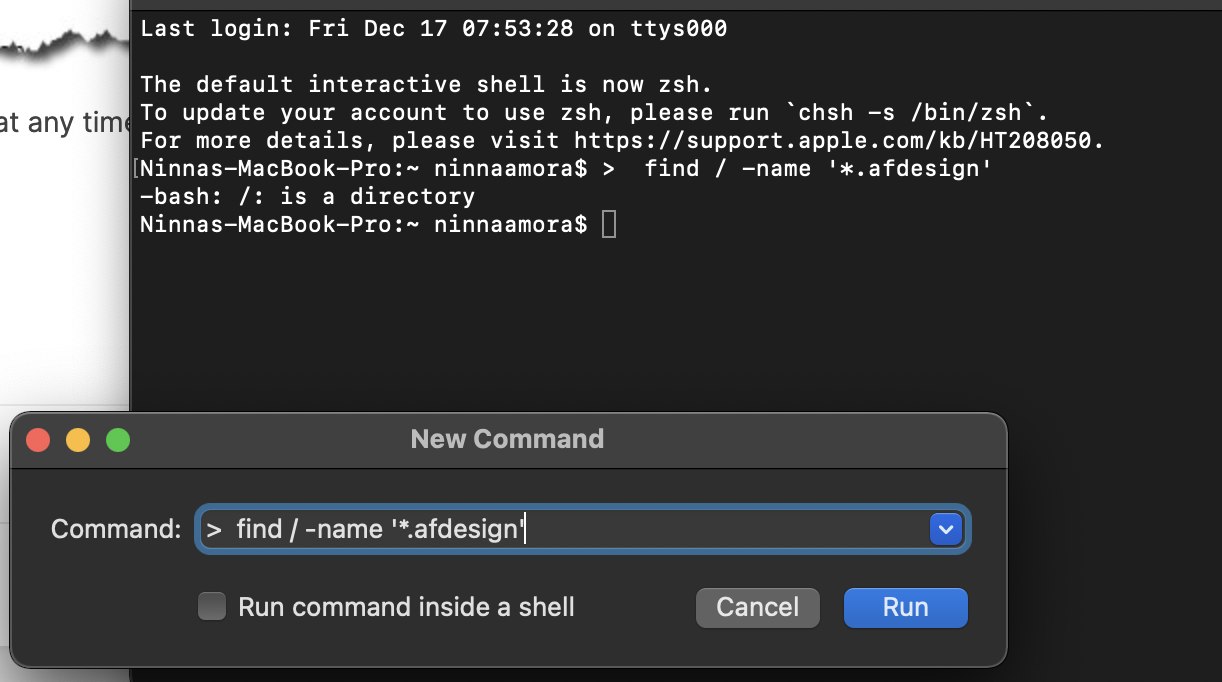Viewport: 1222px width, 682px height.
Task: Select the '-bash: /: is a directory' error line
Action: [307, 196]
